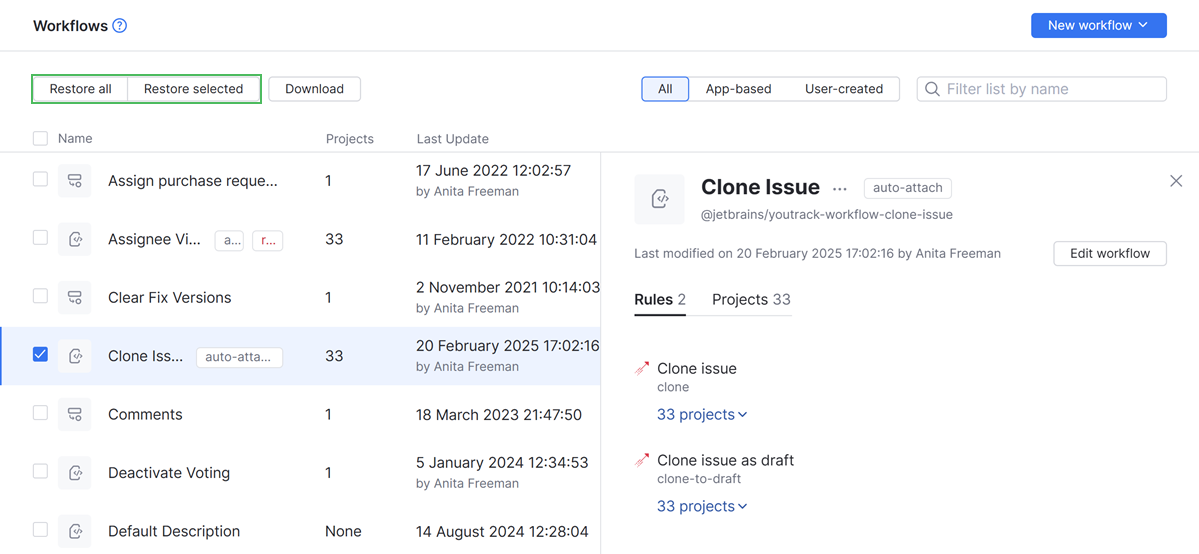The width and height of the screenshot is (1199, 554).
Task: Click the large Clone Issue header icon
Action: (660, 199)
